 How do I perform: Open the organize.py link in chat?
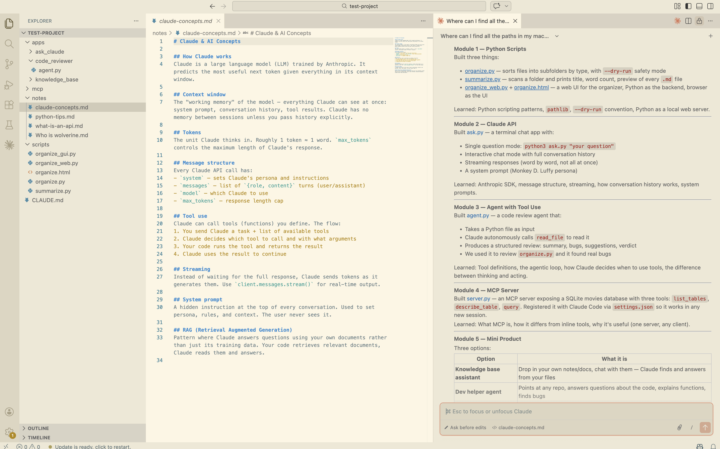pyautogui.click(x=479, y=71)
